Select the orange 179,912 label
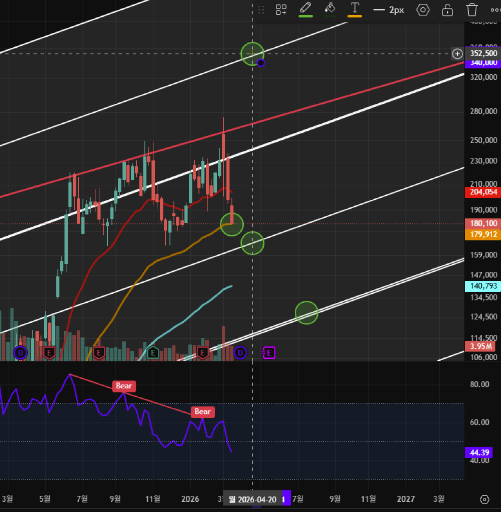This screenshot has width=501, height=512. pos(483,234)
